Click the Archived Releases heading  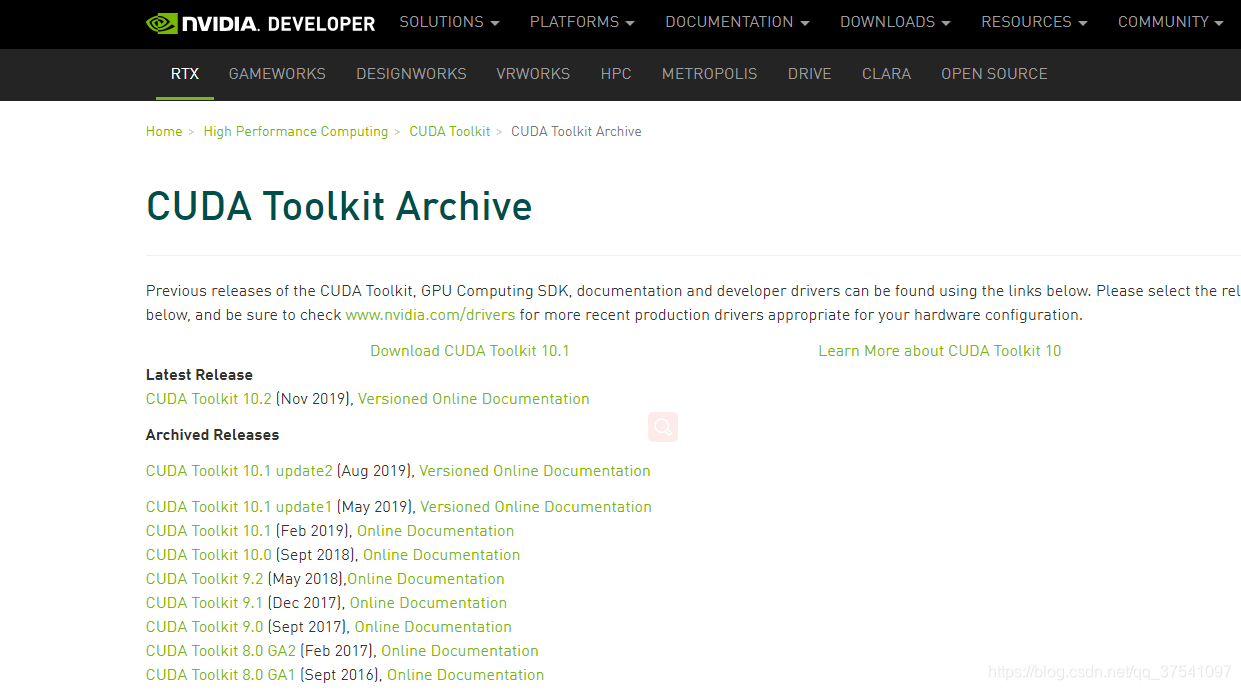[213, 435]
